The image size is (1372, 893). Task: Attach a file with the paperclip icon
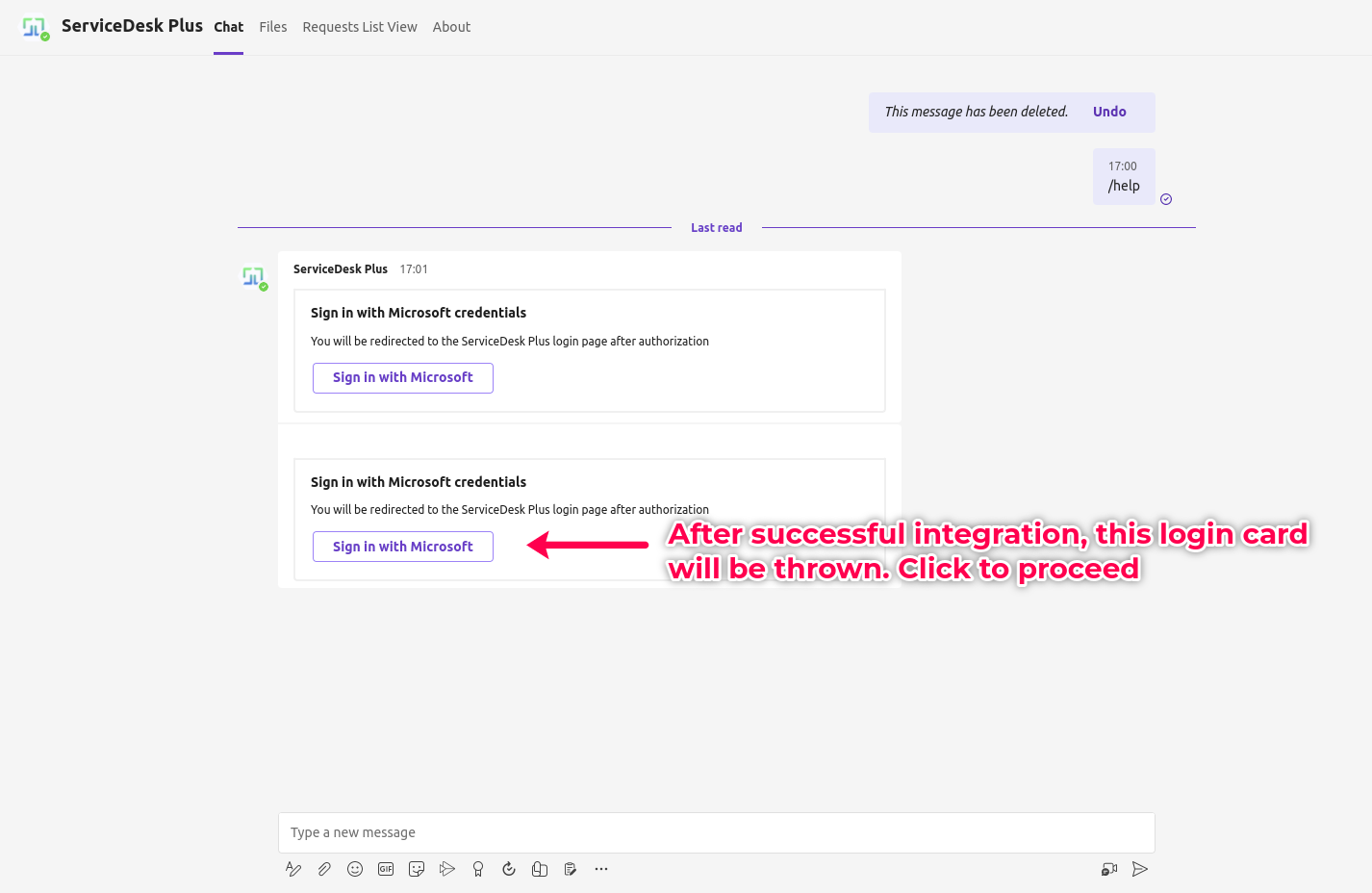[x=324, y=869]
